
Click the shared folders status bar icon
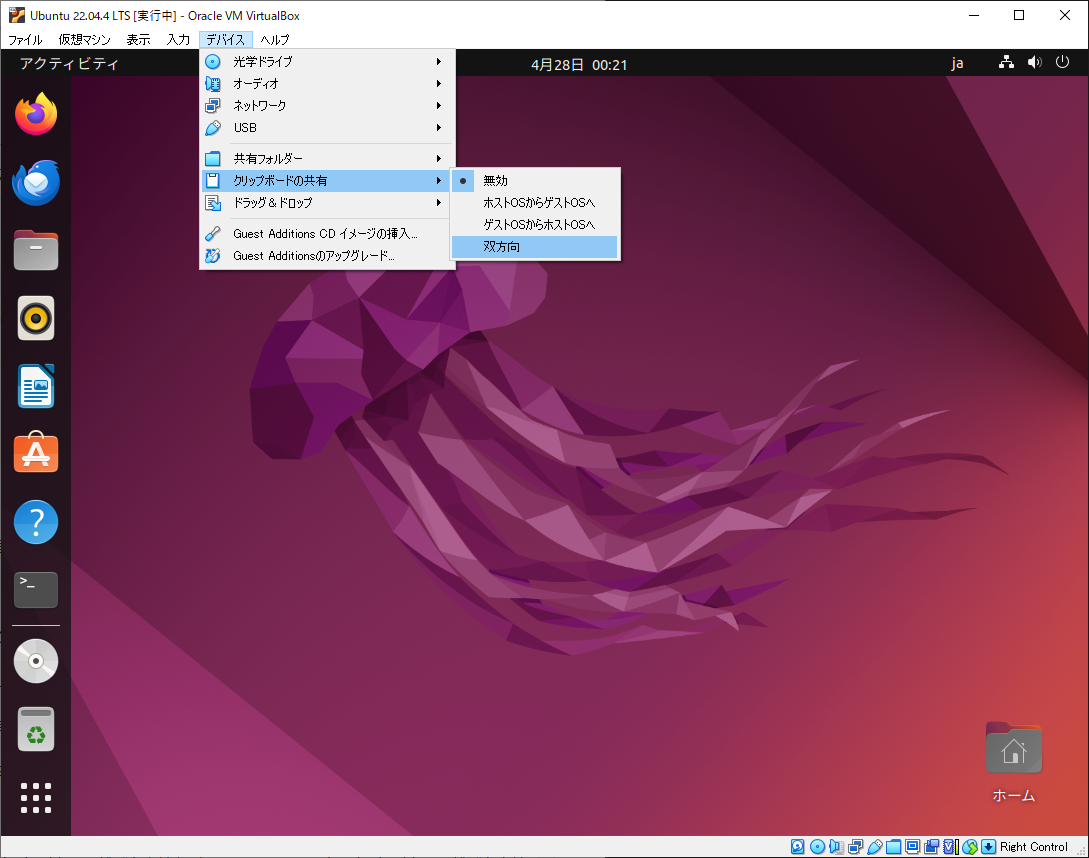(894, 846)
